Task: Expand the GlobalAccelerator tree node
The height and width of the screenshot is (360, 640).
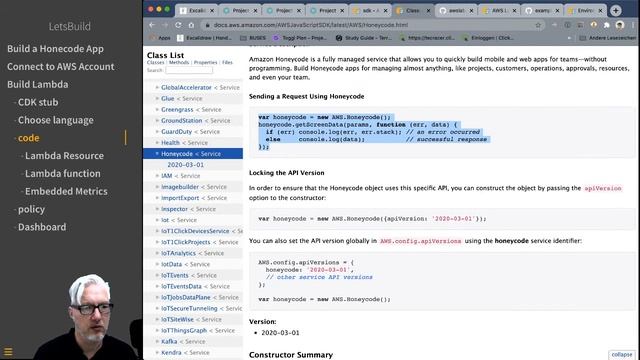Action: pyautogui.click(x=157, y=87)
